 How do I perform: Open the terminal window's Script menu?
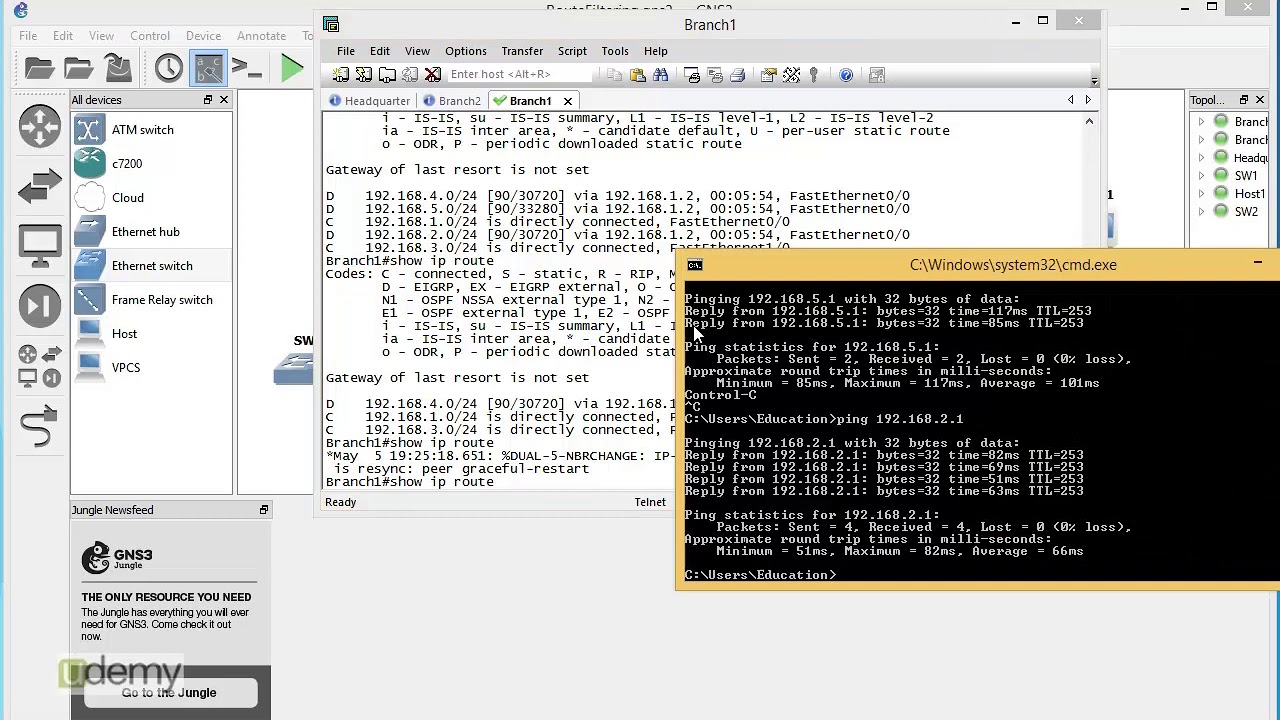pyautogui.click(x=572, y=51)
